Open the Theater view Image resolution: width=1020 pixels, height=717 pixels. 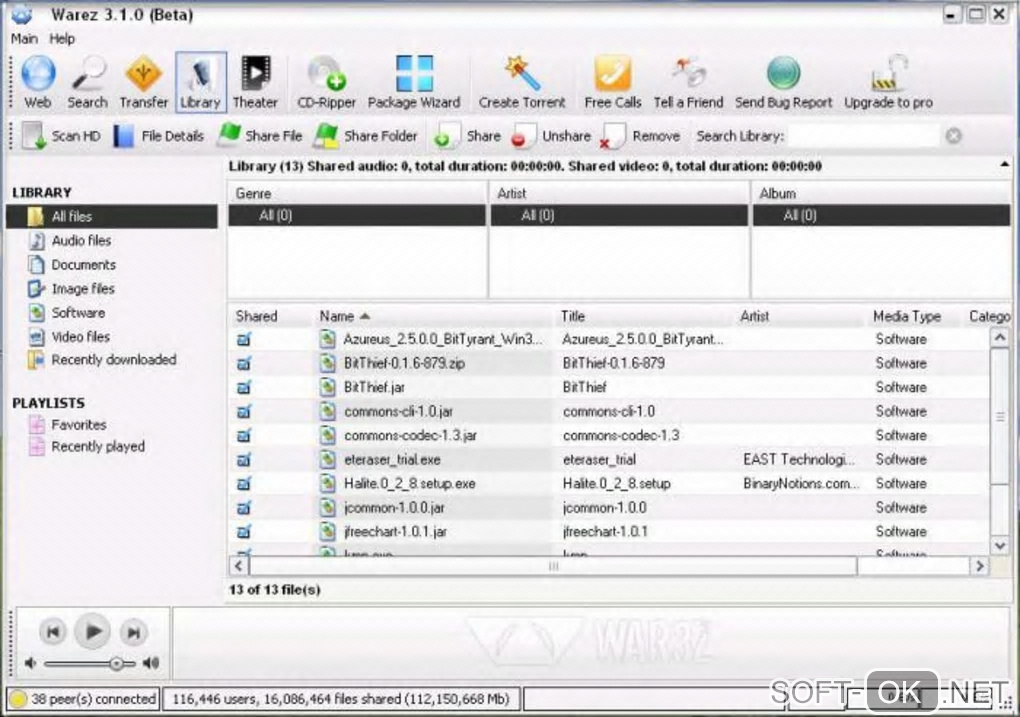point(255,82)
